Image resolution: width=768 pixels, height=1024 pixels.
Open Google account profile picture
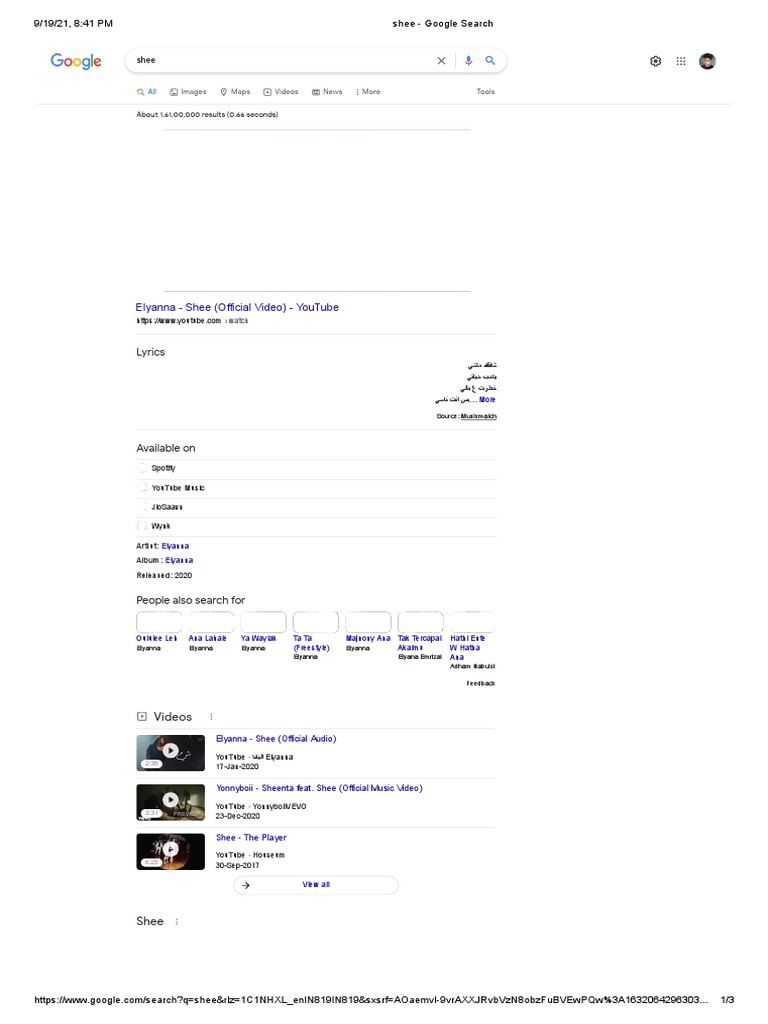(707, 61)
